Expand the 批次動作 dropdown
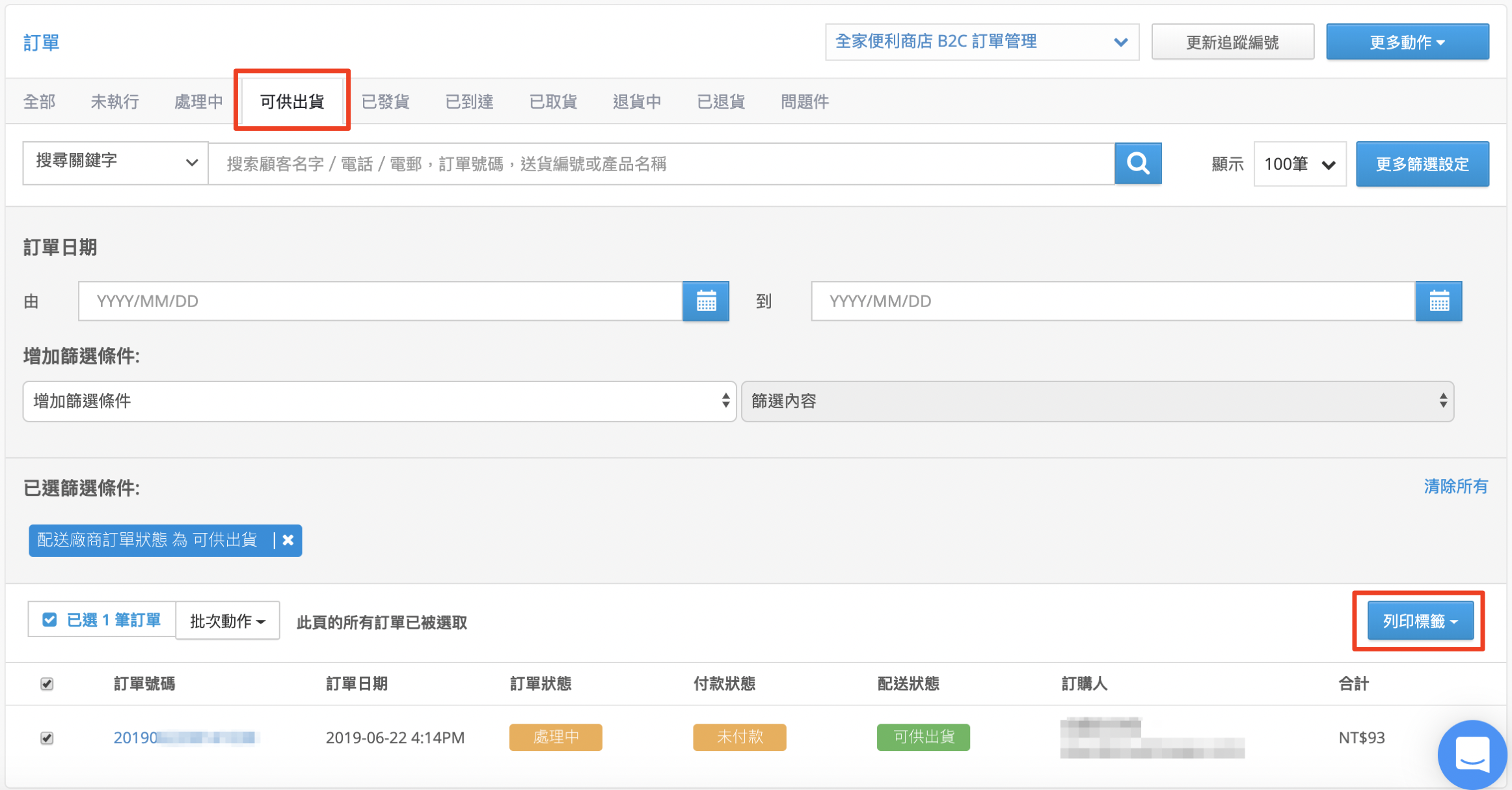 [x=228, y=621]
